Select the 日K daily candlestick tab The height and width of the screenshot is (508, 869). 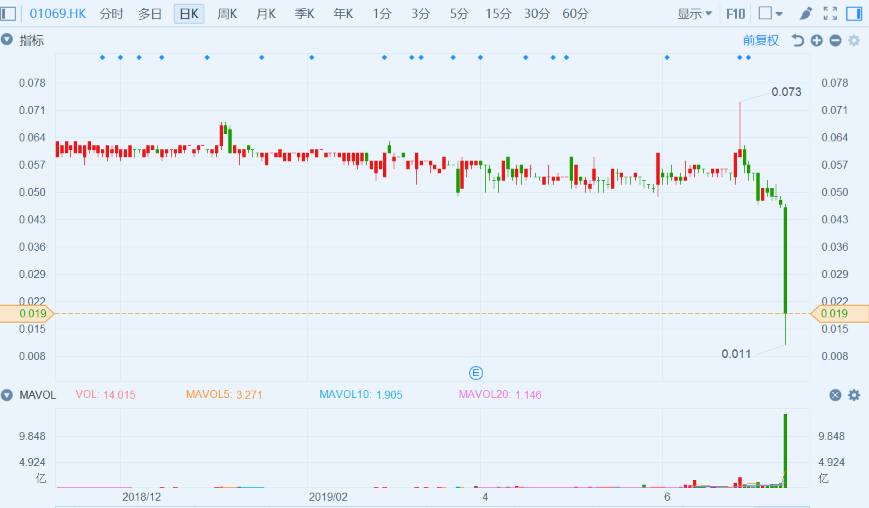(189, 13)
